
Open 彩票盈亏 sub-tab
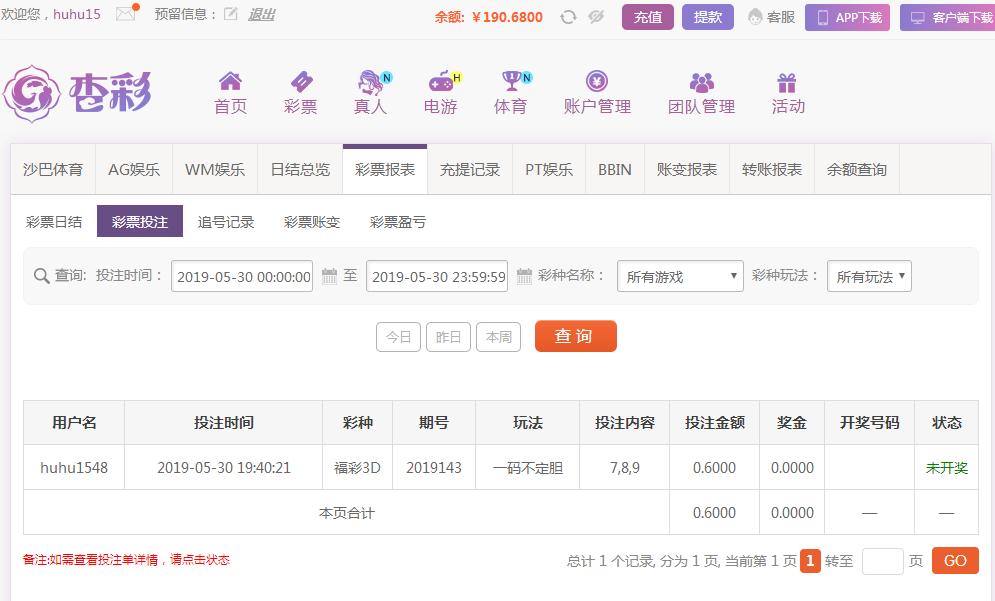point(398,221)
